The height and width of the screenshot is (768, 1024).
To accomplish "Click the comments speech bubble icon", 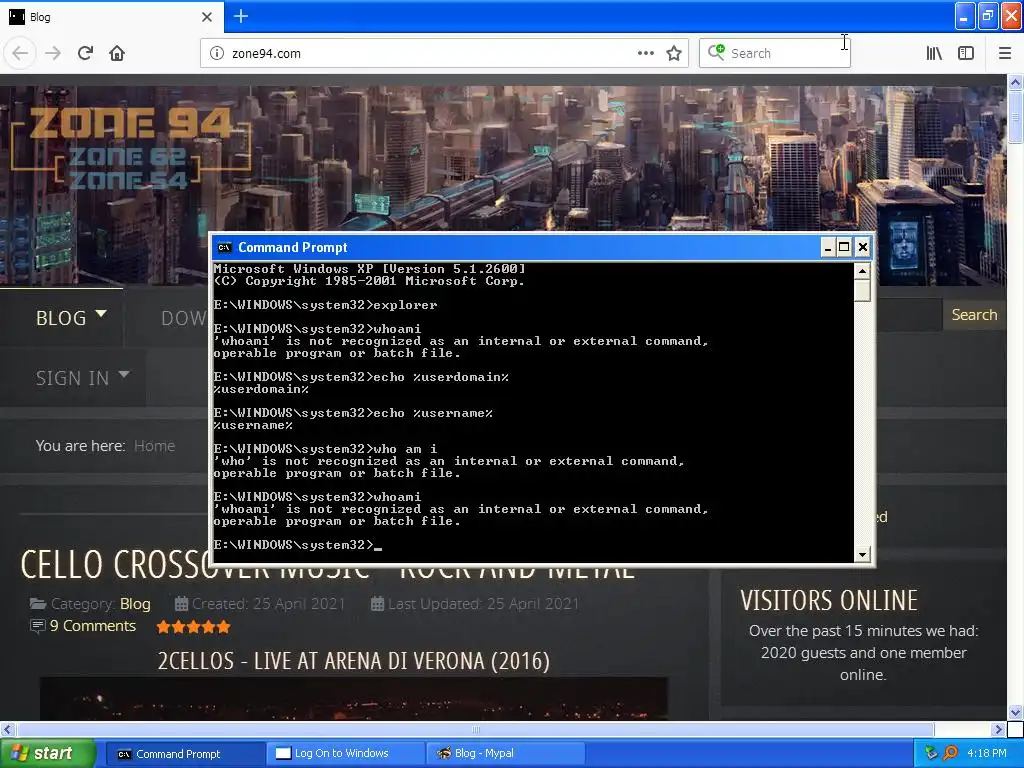I will [x=38, y=626].
